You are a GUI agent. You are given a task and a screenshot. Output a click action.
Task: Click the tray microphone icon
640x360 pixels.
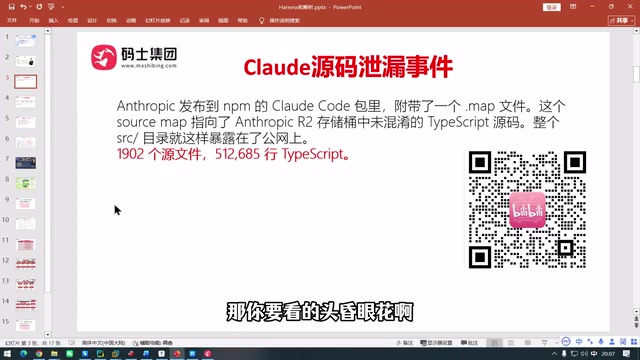(564, 354)
